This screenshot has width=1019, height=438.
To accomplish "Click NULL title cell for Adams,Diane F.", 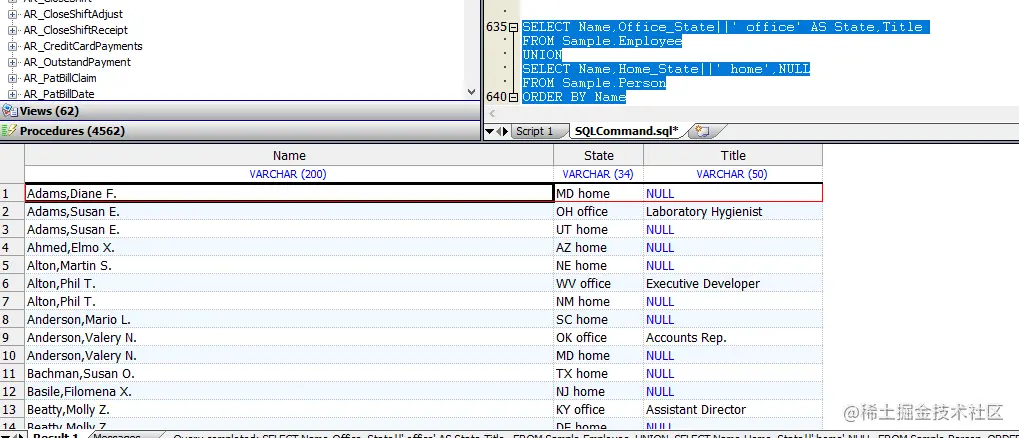I will point(733,194).
